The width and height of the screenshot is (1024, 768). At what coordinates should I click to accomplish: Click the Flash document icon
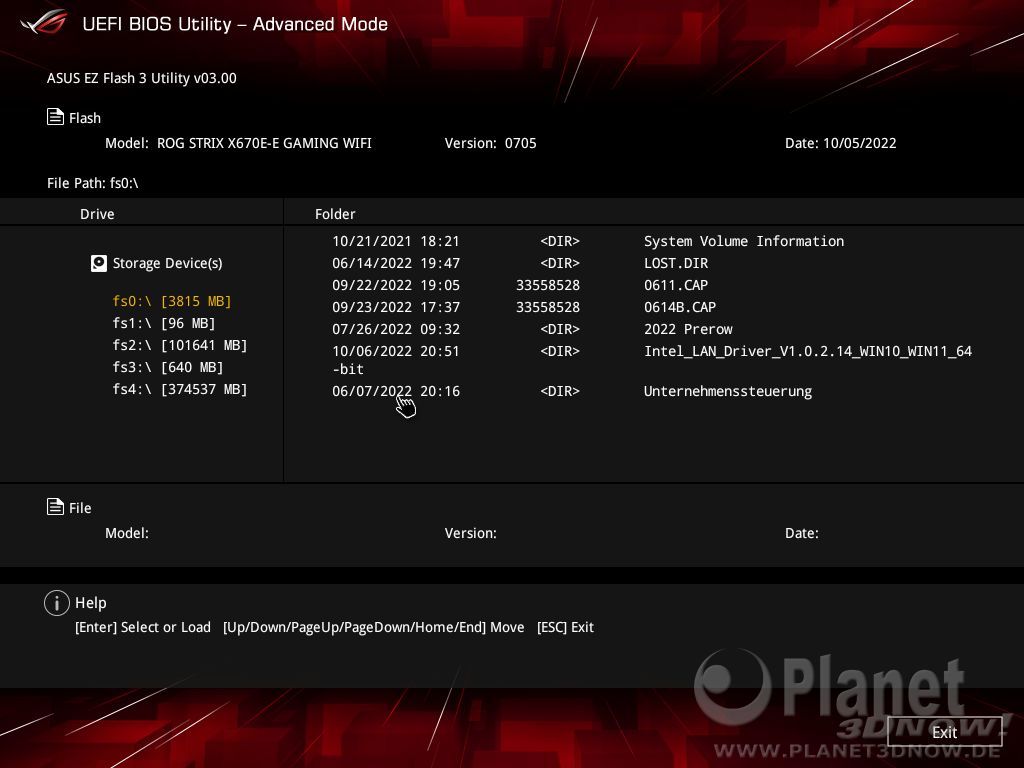pyautogui.click(x=55, y=117)
